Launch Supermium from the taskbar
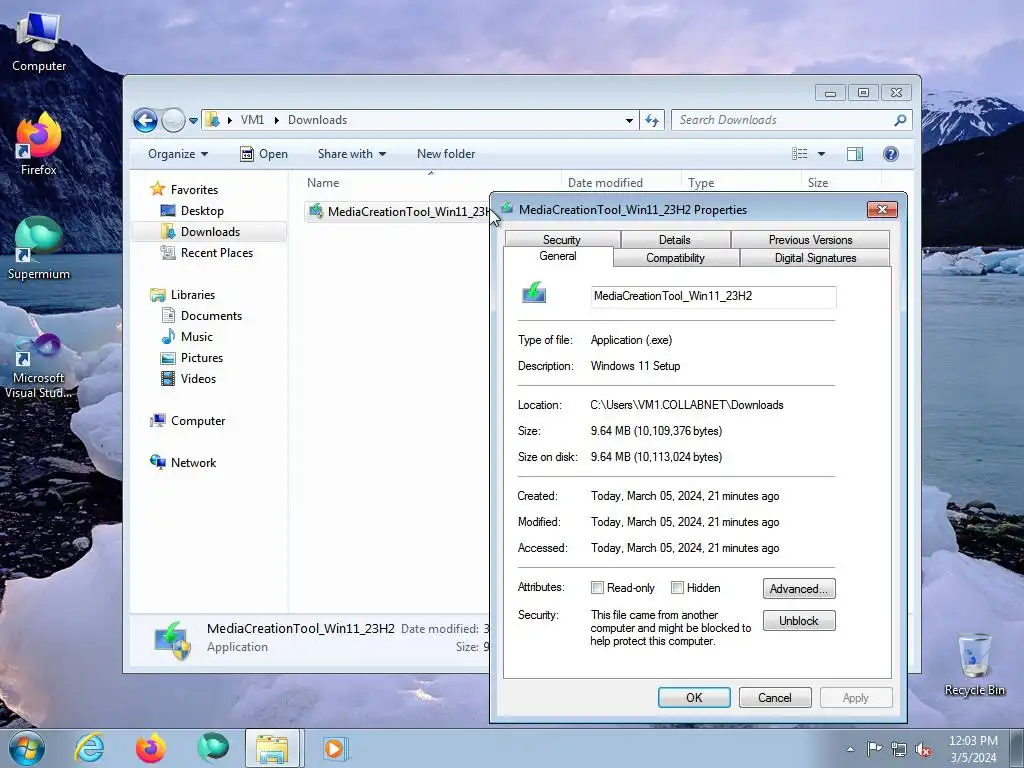This screenshot has height=768, width=1024. pyautogui.click(x=213, y=748)
